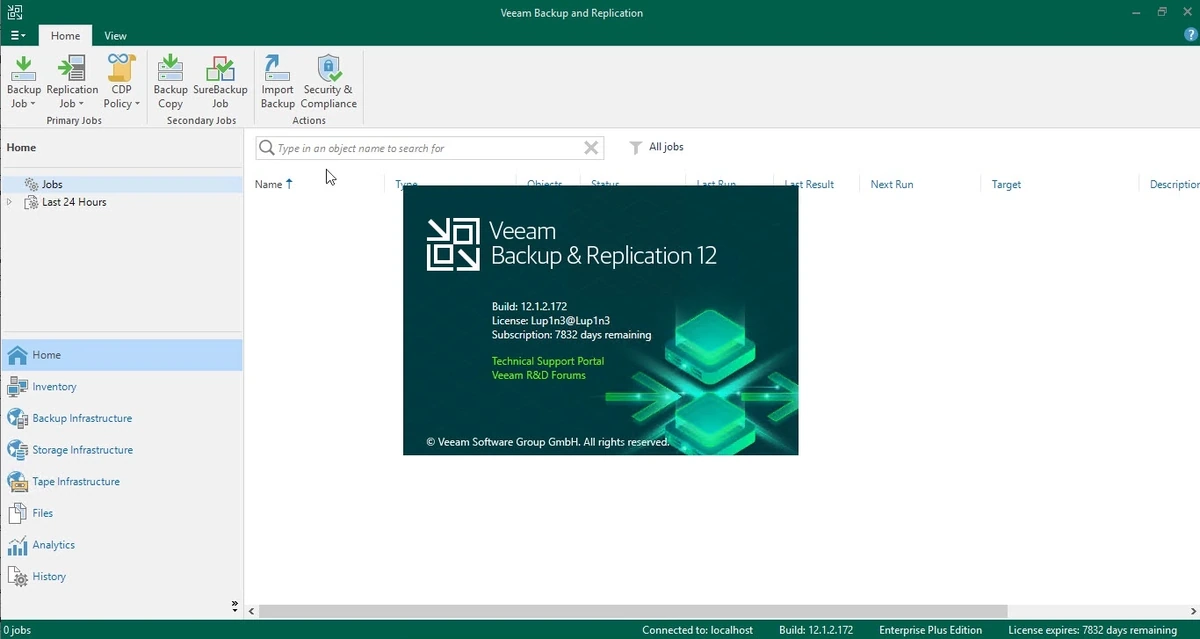Open the Veeam R&D Forums link

pos(539,375)
